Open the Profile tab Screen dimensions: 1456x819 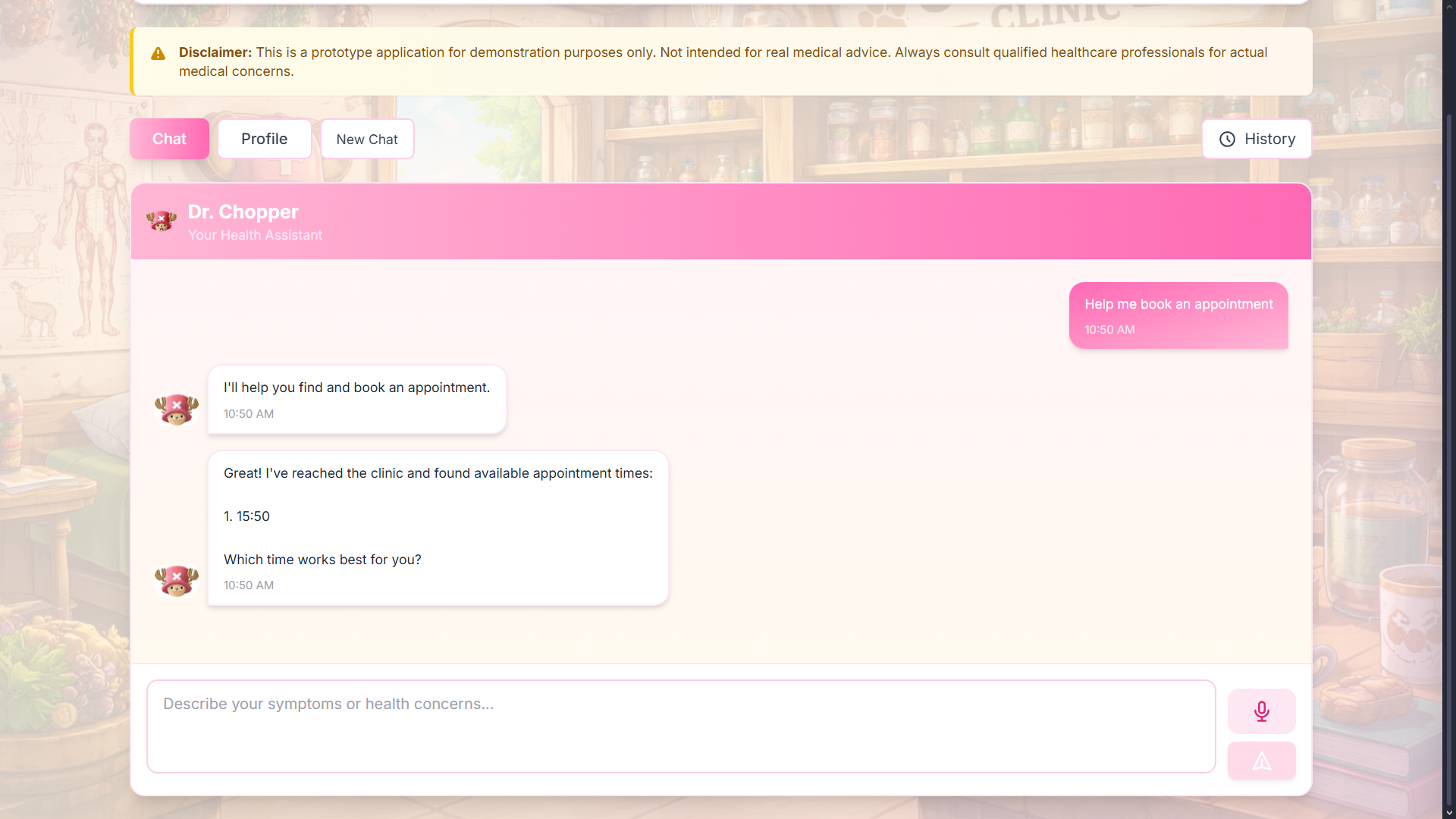tap(264, 139)
